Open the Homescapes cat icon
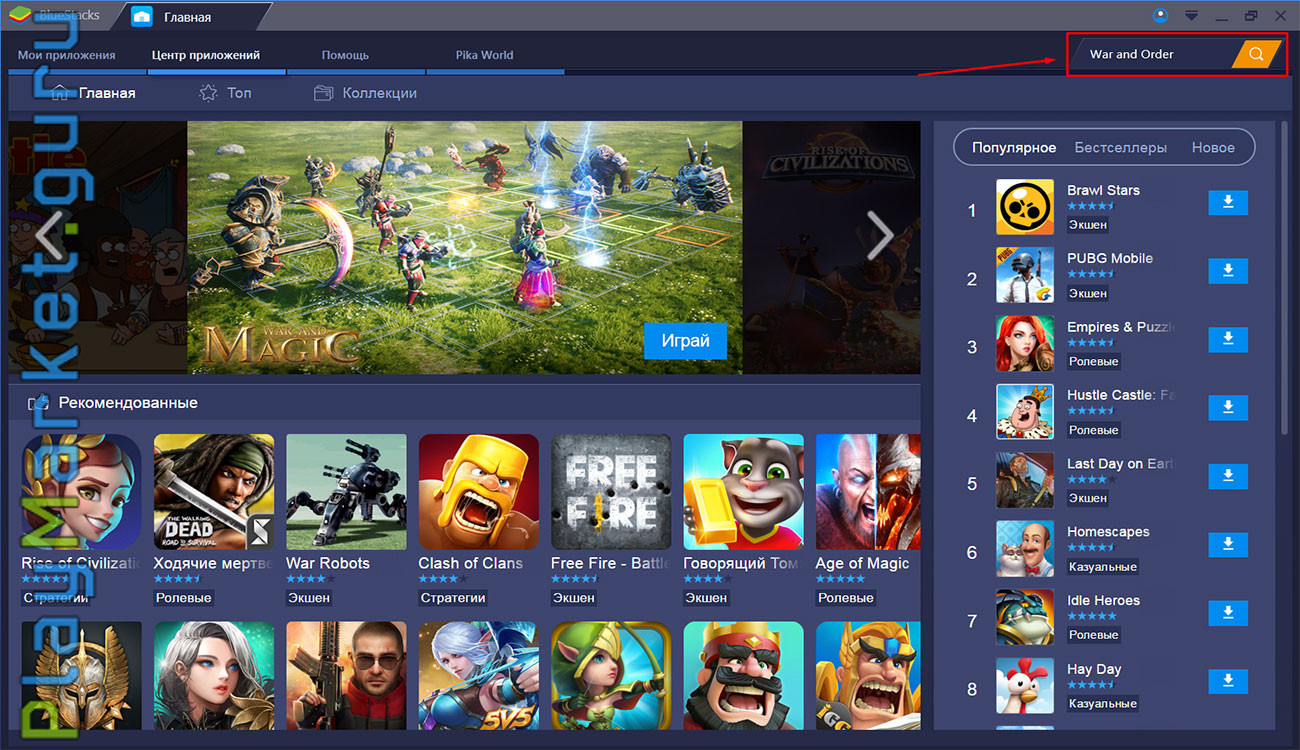The width and height of the screenshot is (1300, 750). [1025, 549]
